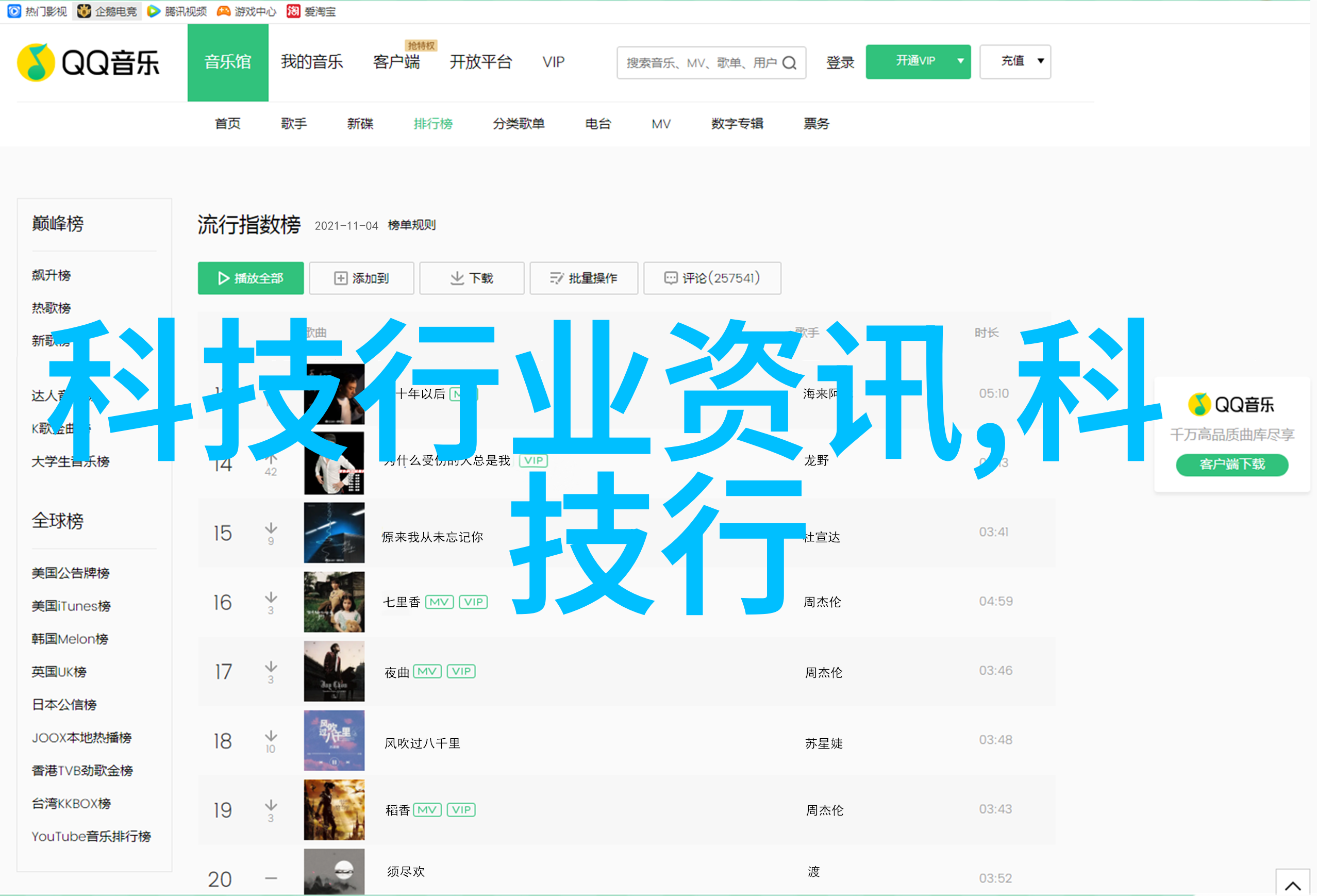The image size is (1317, 896).
Task: Click 播放全部 play button
Action: point(251,278)
